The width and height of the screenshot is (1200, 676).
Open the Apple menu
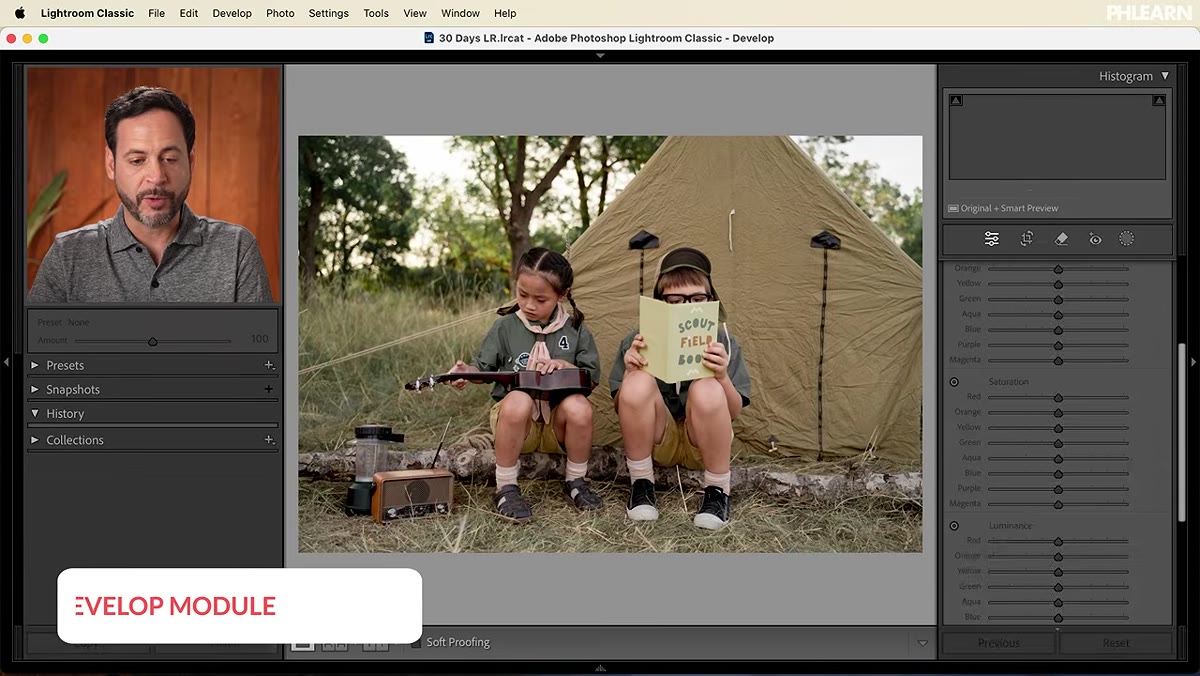(x=19, y=13)
